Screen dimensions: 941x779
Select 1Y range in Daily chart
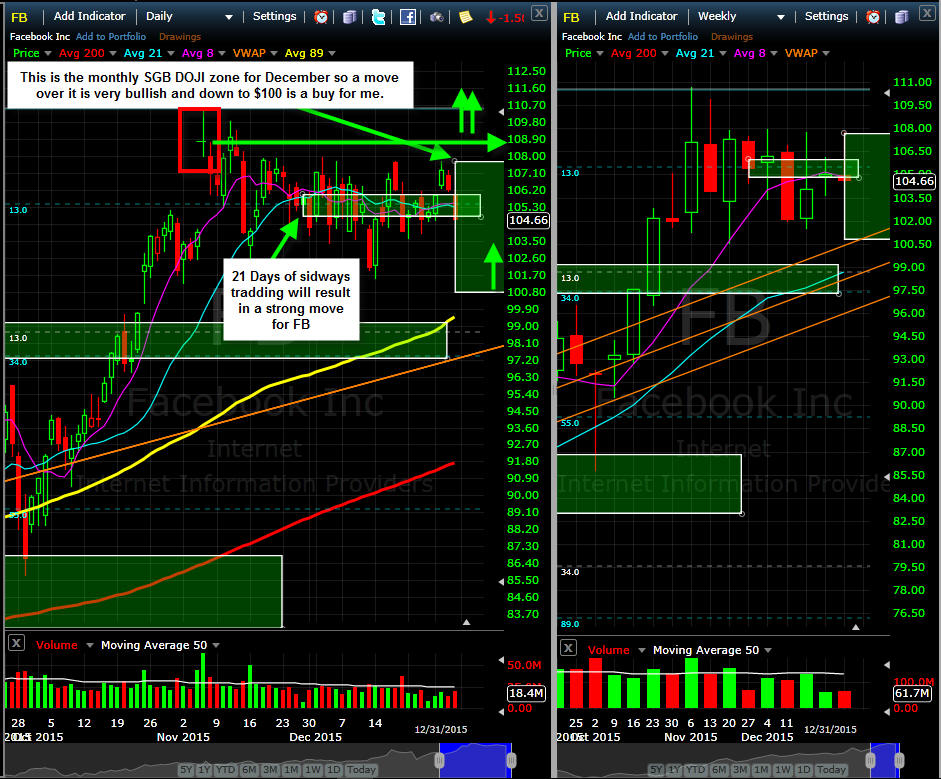(x=205, y=769)
